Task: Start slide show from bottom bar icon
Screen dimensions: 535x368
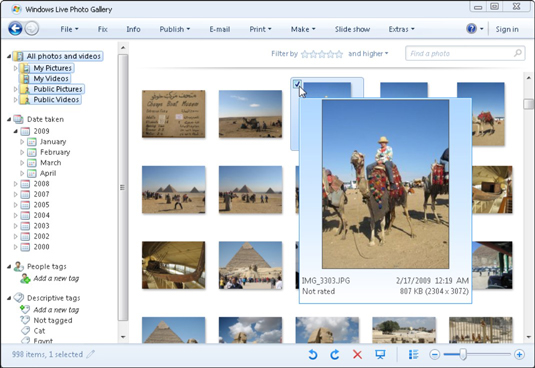Action: pyautogui.click(x=380, y=355)
